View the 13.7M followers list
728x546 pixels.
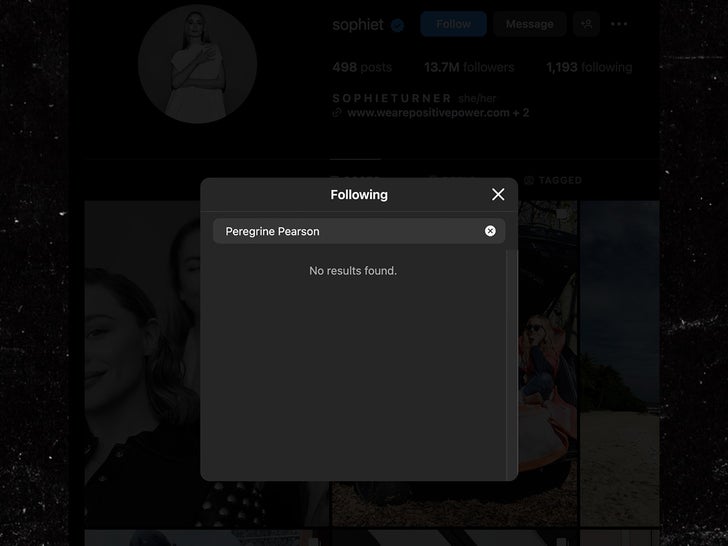pyautogui.click(x=468, y=67)
